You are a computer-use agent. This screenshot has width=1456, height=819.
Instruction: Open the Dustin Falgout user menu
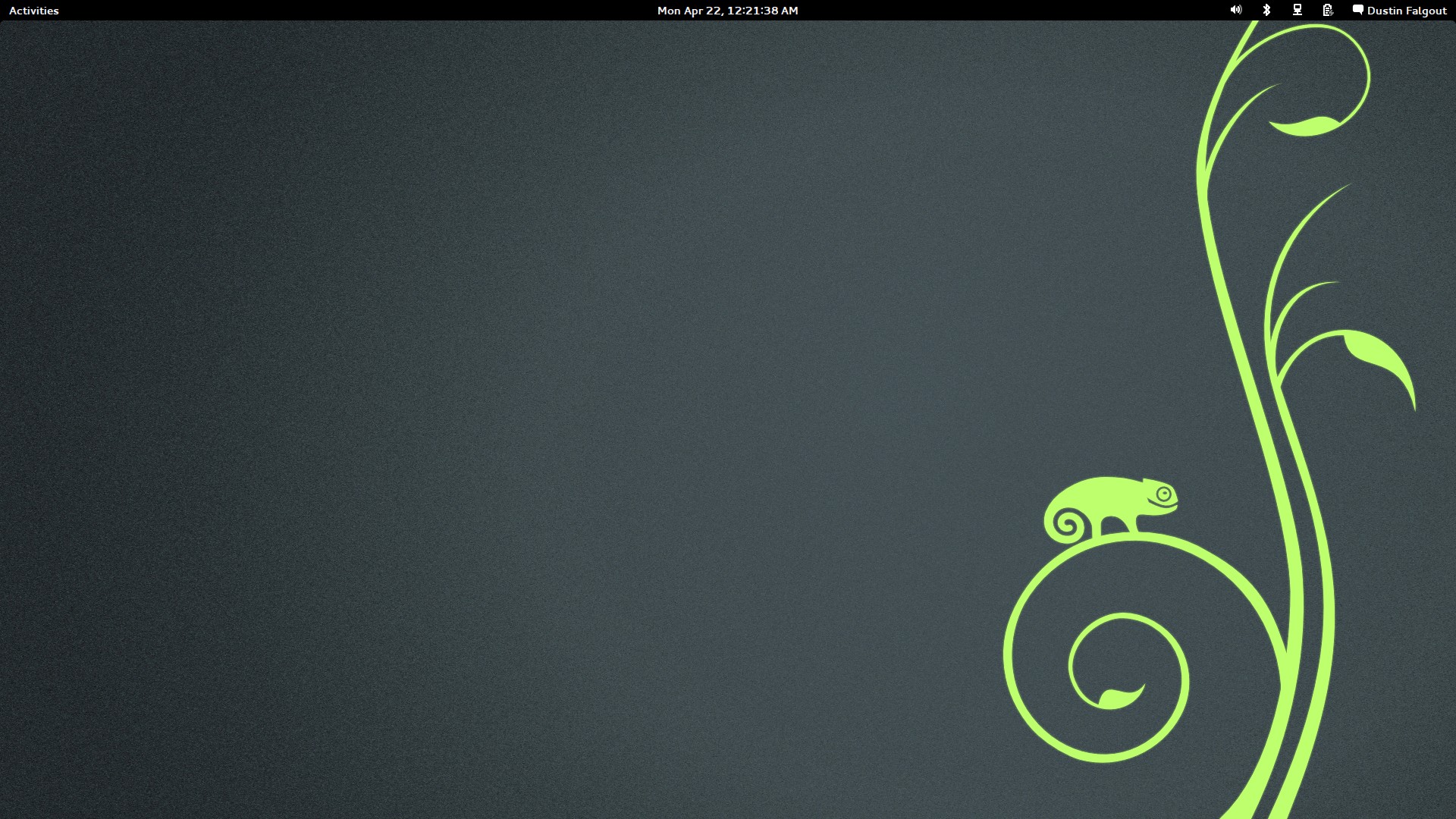coord(1407,11)
